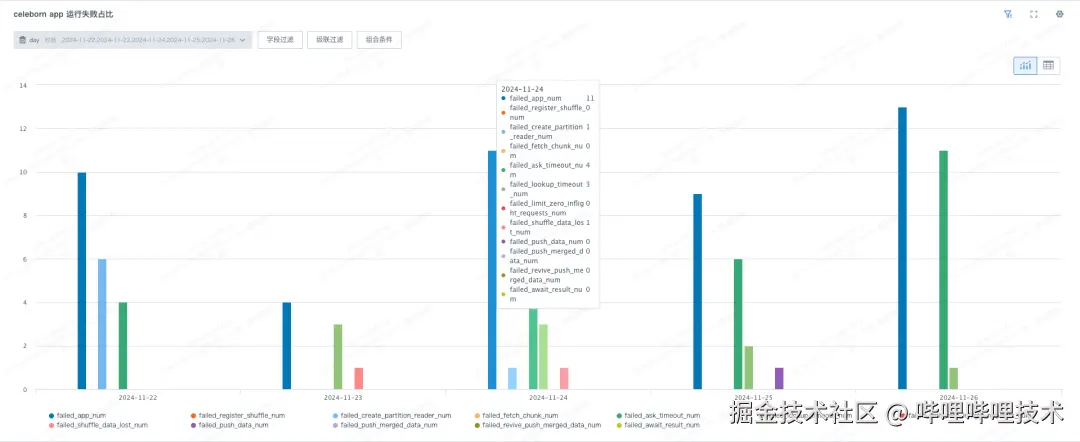Viewport: 1080px width, 442px height.
Task: Switch to bar chart view
Action: click(1026, 65)
